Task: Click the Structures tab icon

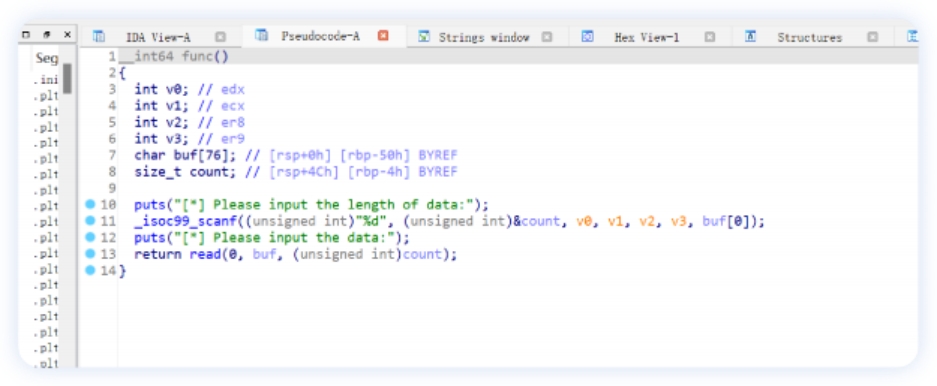Action: pos(751,36)
